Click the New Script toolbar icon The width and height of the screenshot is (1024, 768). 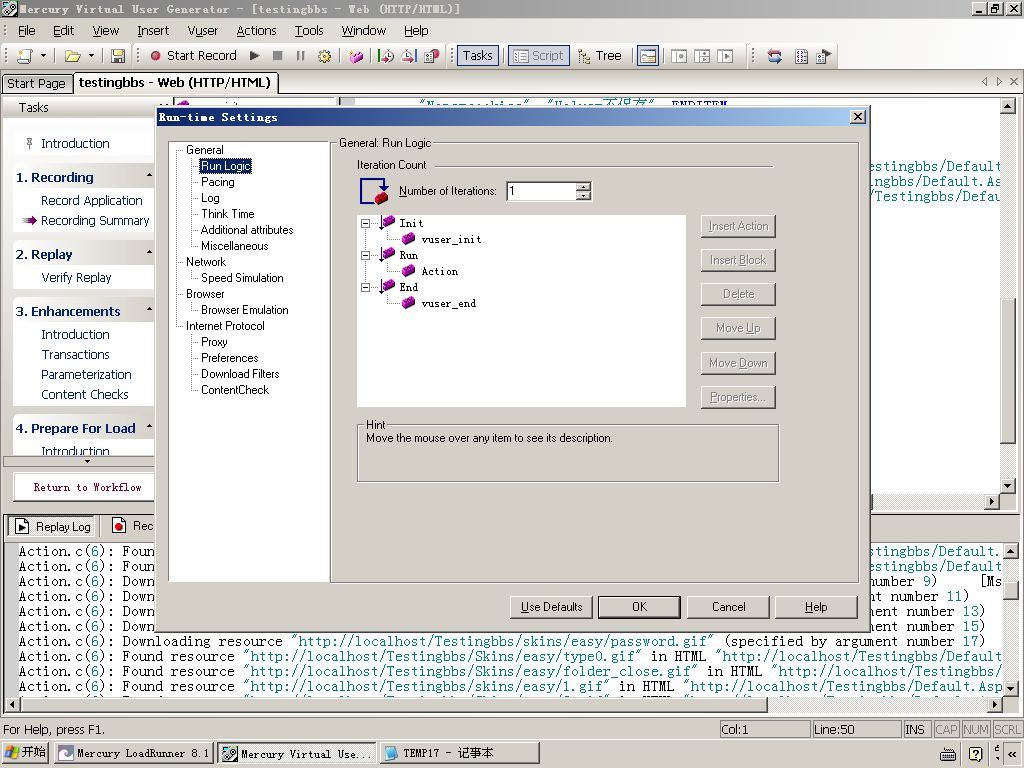(24, 56)
